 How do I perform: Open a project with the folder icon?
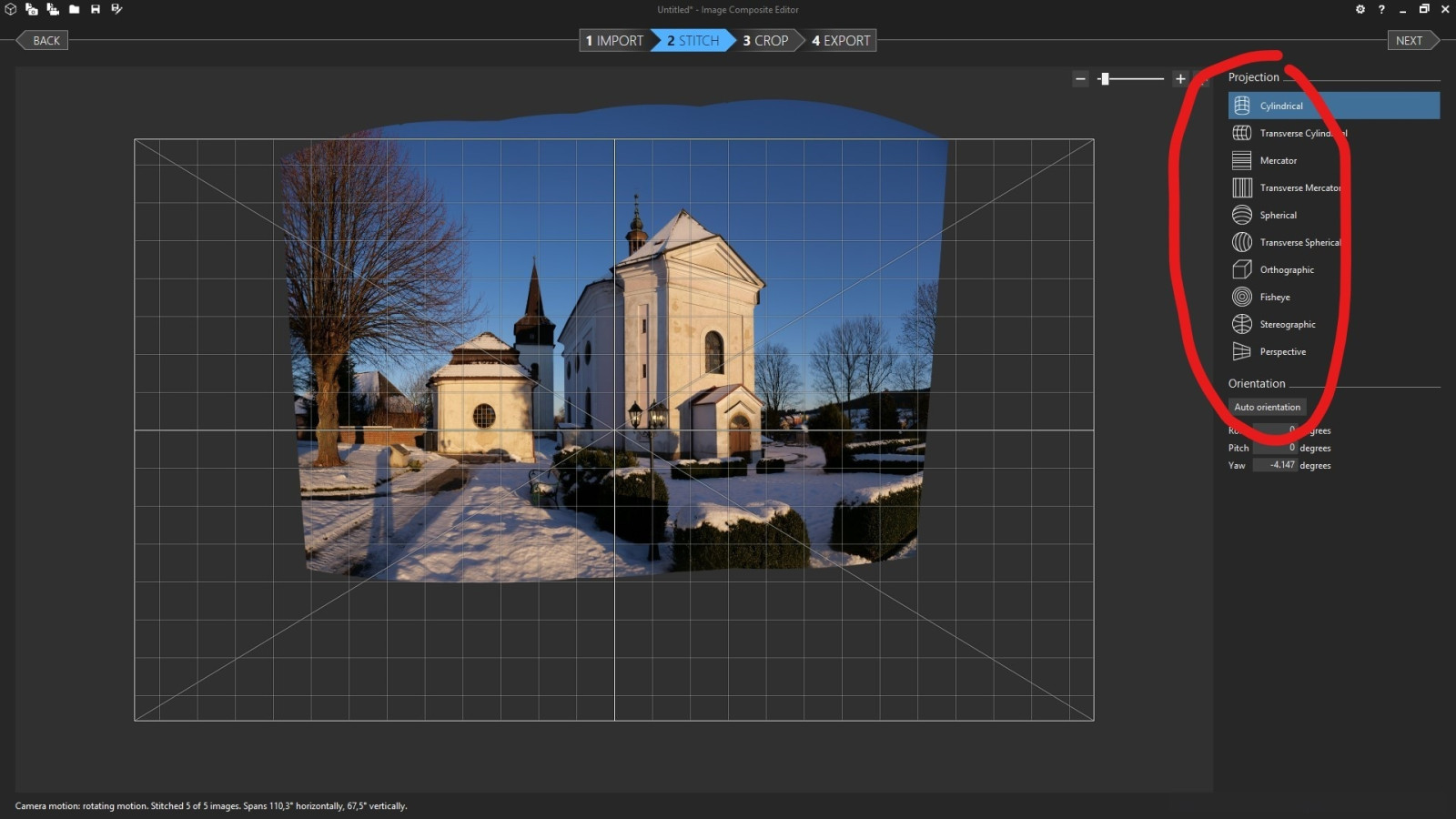[75, 9]
